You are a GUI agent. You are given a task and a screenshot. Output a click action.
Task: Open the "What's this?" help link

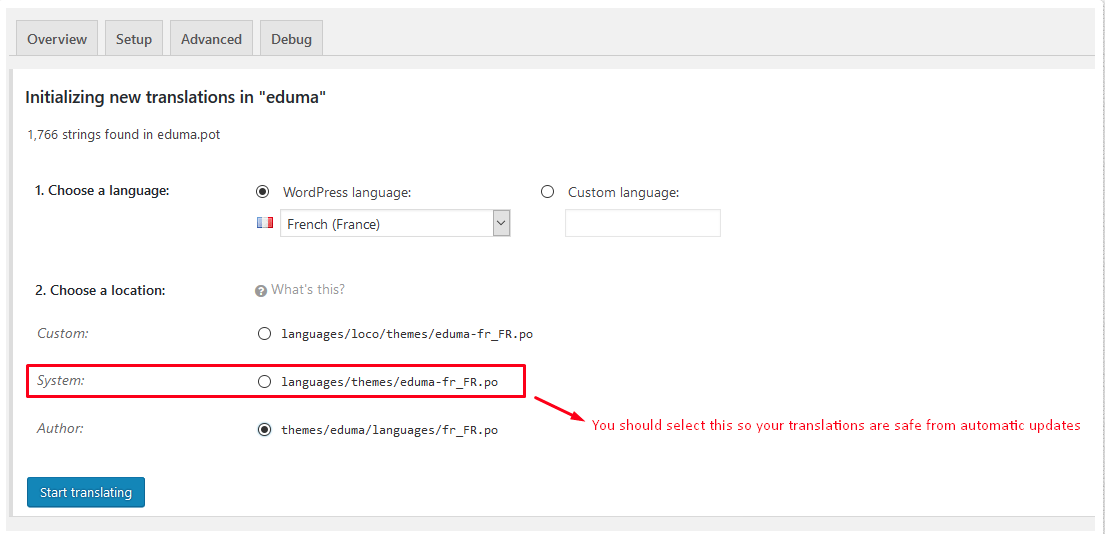point(308,290)
